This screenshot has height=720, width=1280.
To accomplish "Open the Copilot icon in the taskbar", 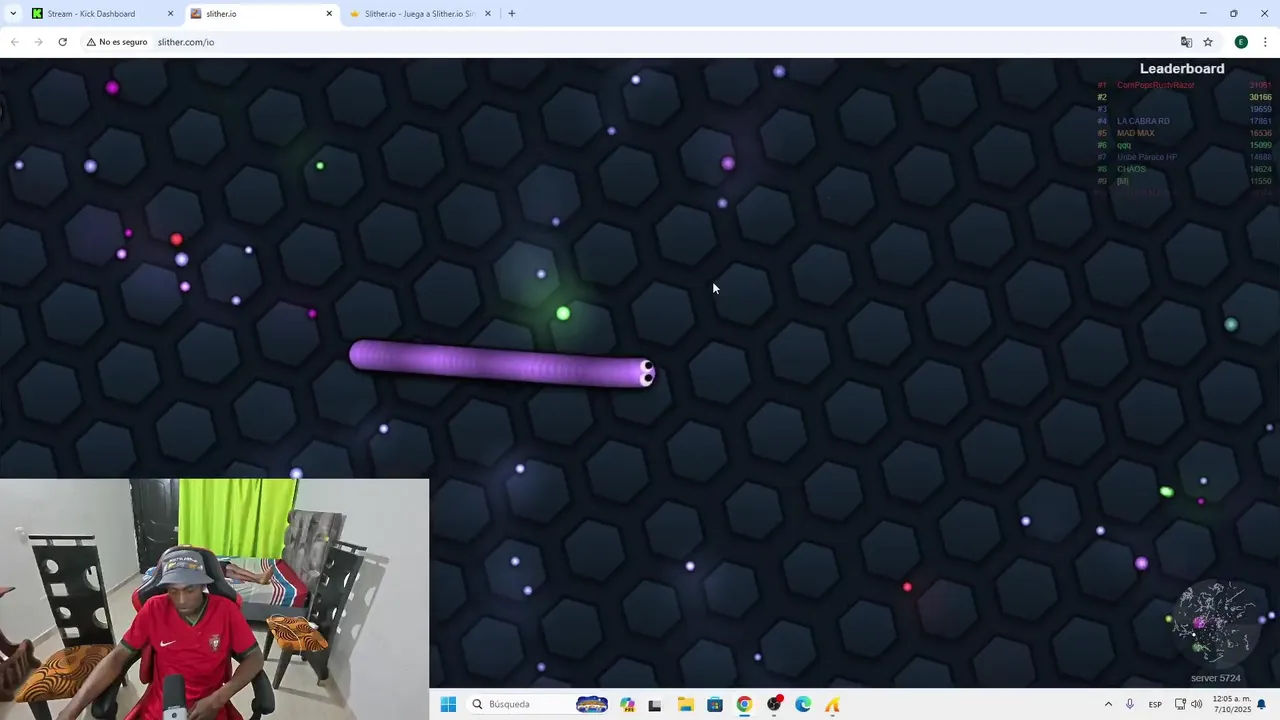I will tap(627, 704).
